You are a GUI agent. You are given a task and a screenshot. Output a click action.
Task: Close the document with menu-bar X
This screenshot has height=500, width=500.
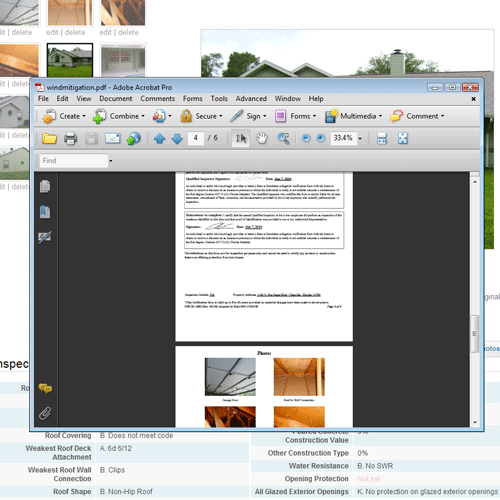473,99
